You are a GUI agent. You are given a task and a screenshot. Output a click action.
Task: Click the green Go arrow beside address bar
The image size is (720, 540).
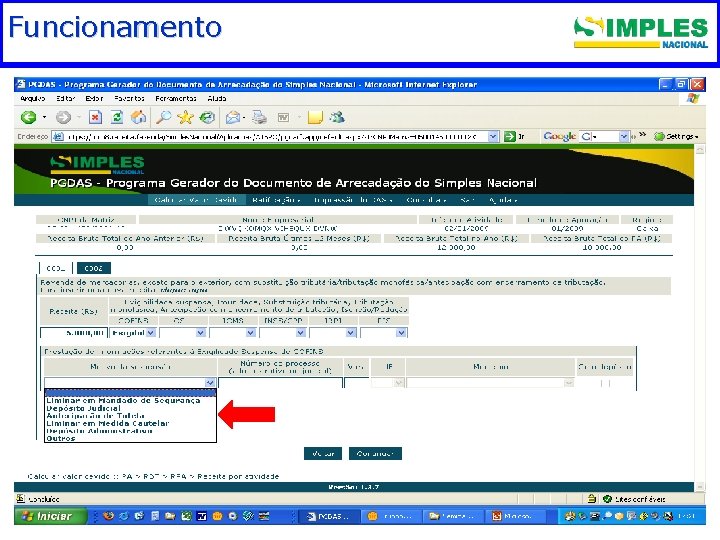(510, 137)
